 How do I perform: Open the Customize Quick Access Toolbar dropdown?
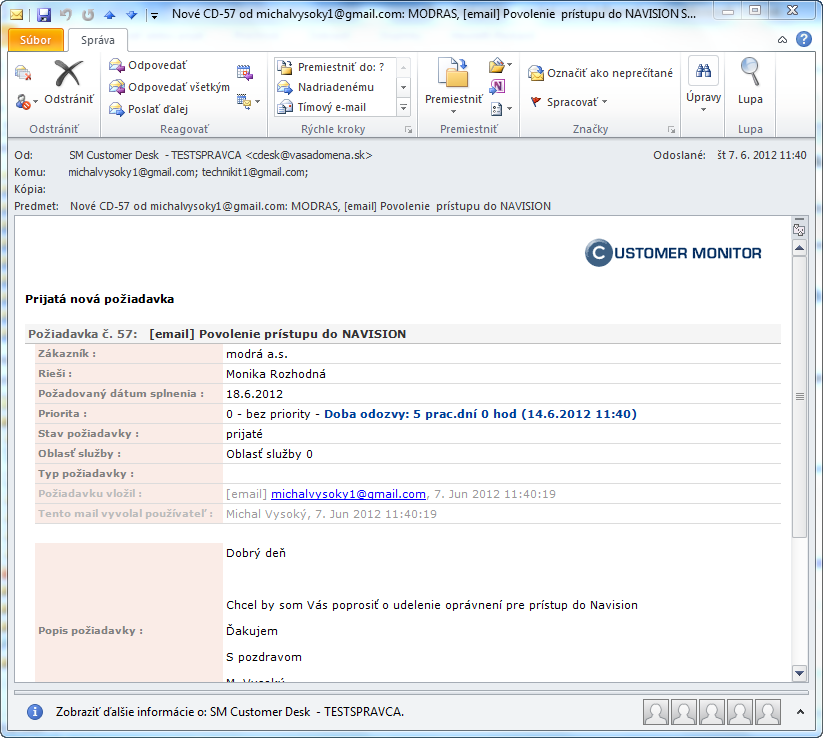pyautogui.click(x=154, y=16)
